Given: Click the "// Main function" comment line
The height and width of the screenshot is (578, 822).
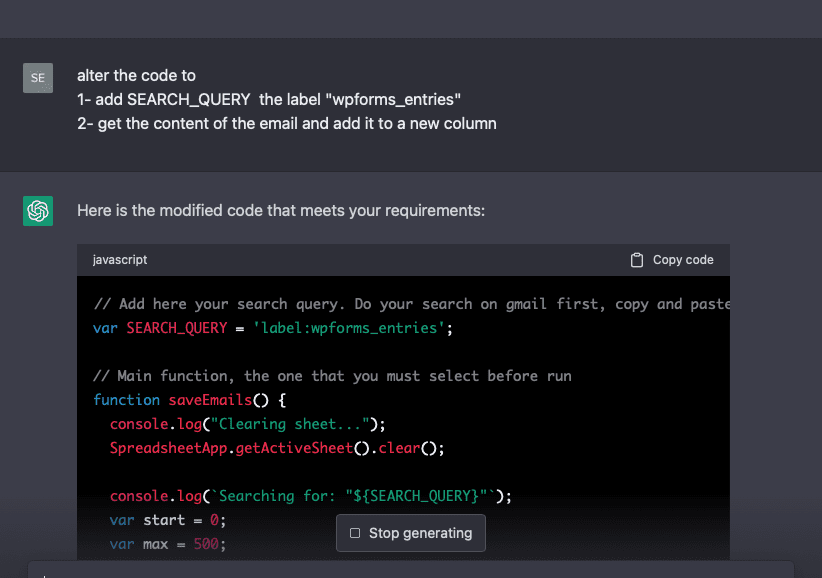Looking at the screenshot, I should 332,376.
